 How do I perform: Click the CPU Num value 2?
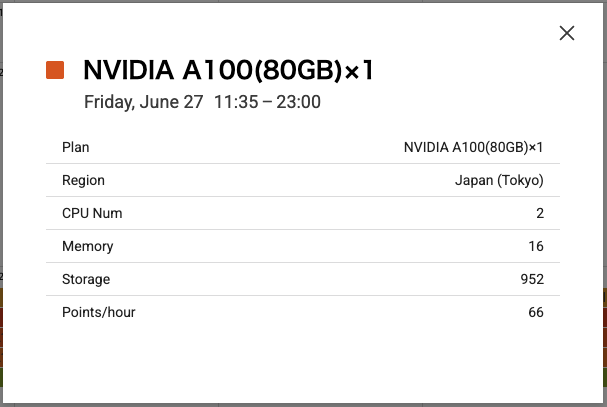pos(539,213)
